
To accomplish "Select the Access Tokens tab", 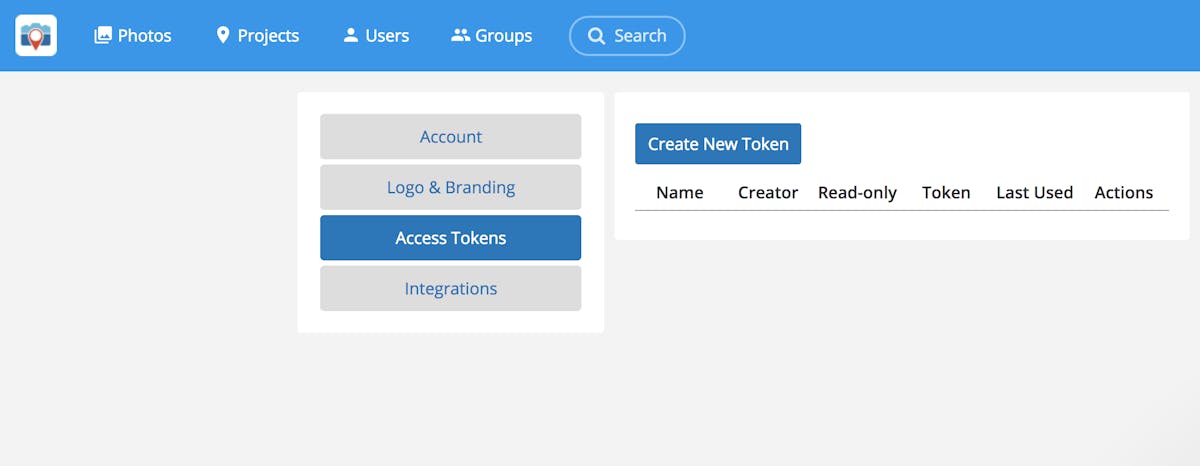I will tap(450, 238).
